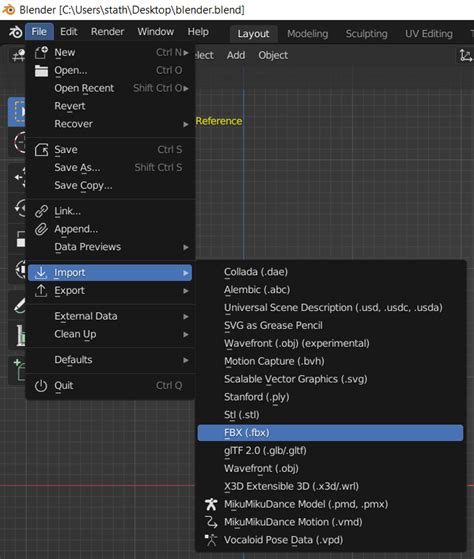Open the External Data submenu
The image size is (474, 559).
pyautogui.click(x=110, y=316)
